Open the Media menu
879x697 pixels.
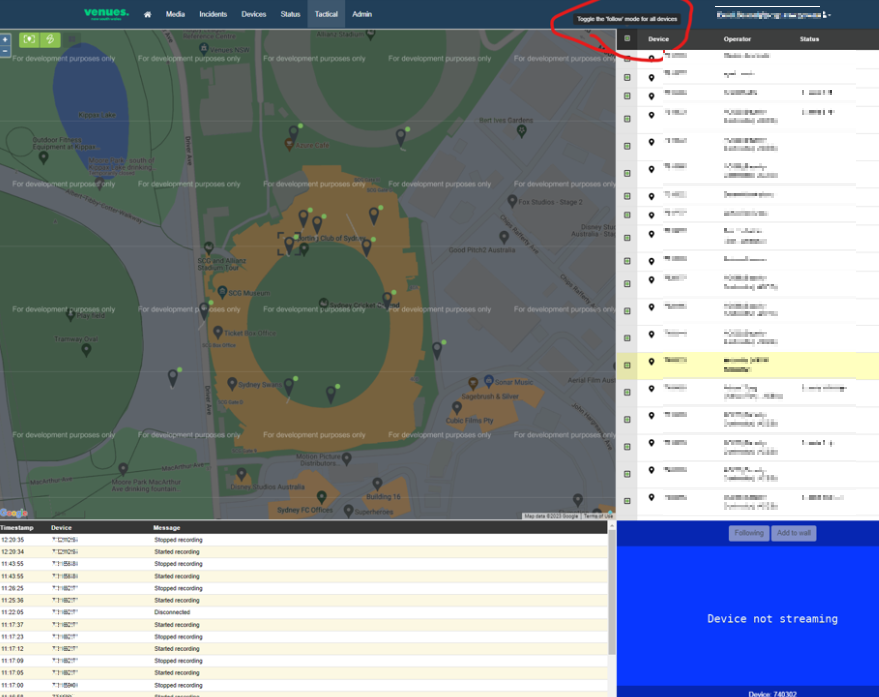[175, 15]
